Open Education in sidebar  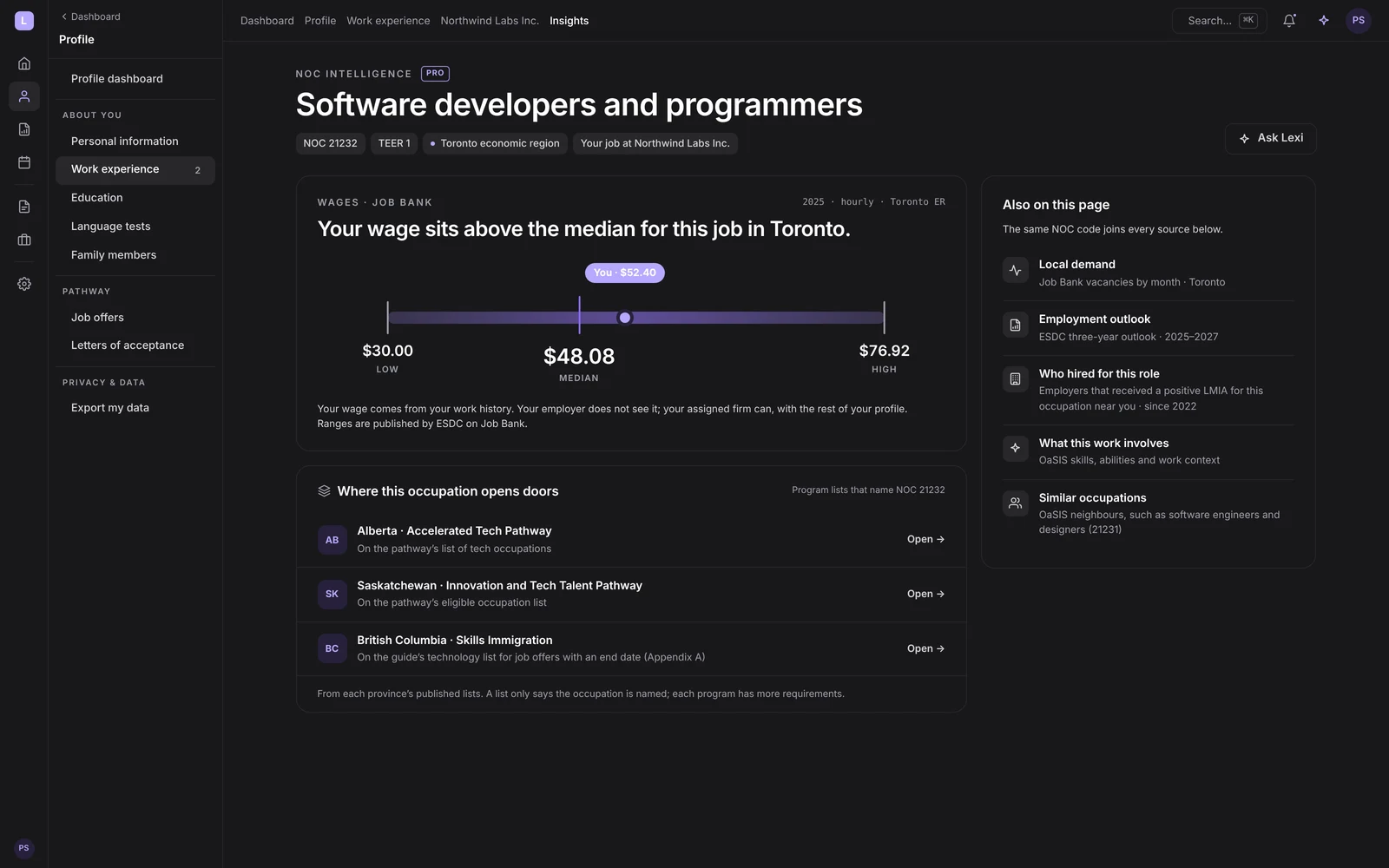(135, 198)
